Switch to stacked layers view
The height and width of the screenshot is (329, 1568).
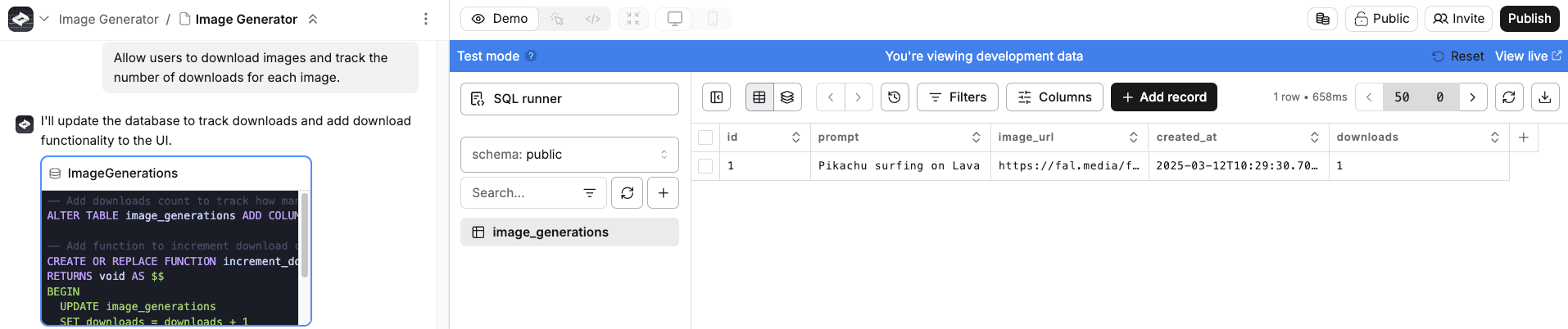[787, 97]
